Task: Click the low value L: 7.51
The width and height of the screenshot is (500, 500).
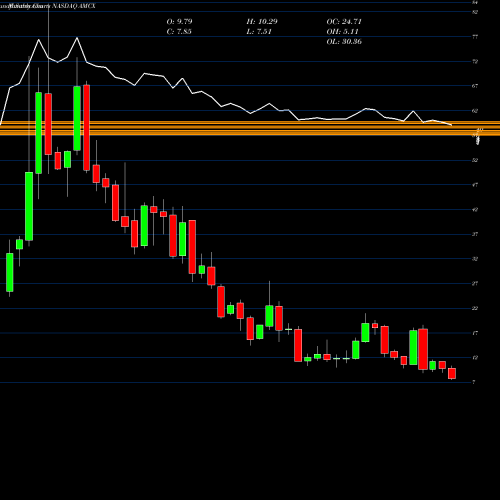Action: coord(259,32)
